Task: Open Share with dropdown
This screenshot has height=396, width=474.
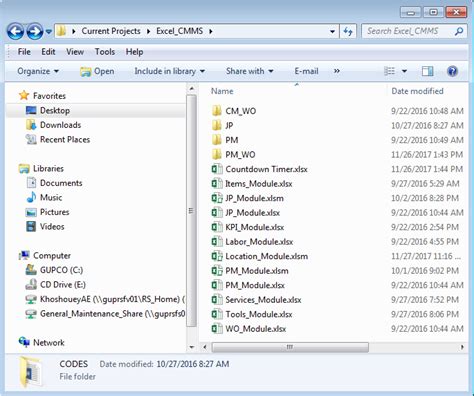Action: (x=250, y=71)
